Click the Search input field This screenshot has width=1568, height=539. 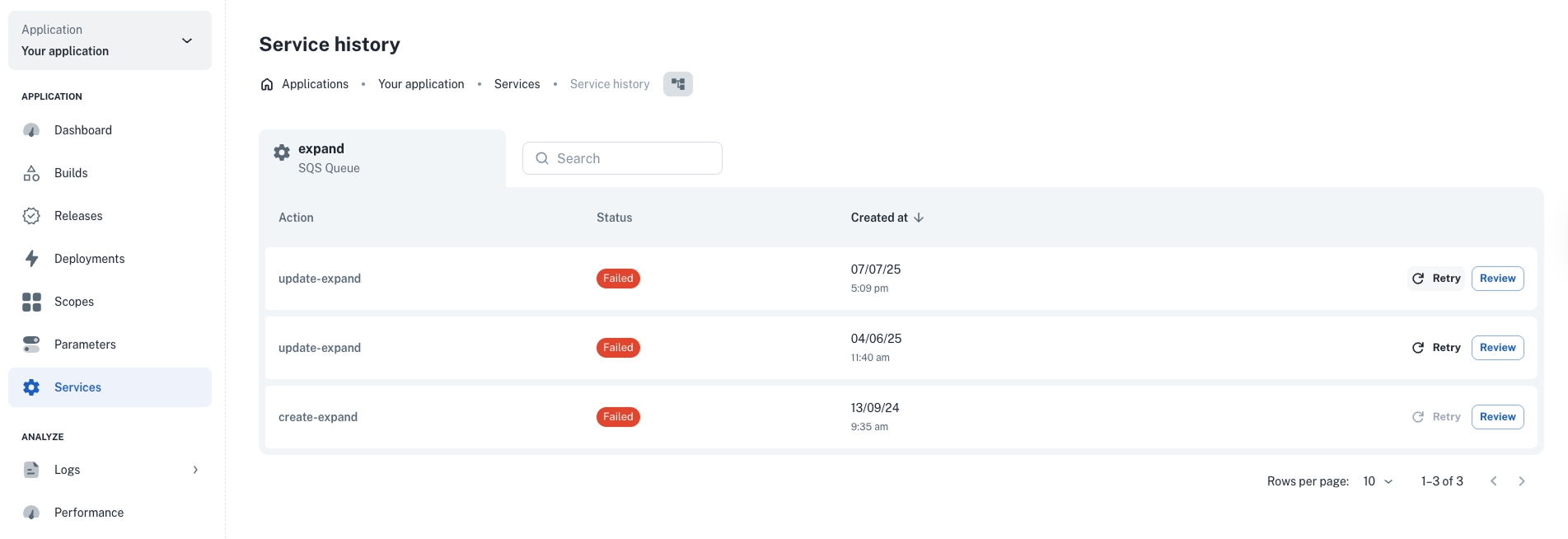click(622, 158)
